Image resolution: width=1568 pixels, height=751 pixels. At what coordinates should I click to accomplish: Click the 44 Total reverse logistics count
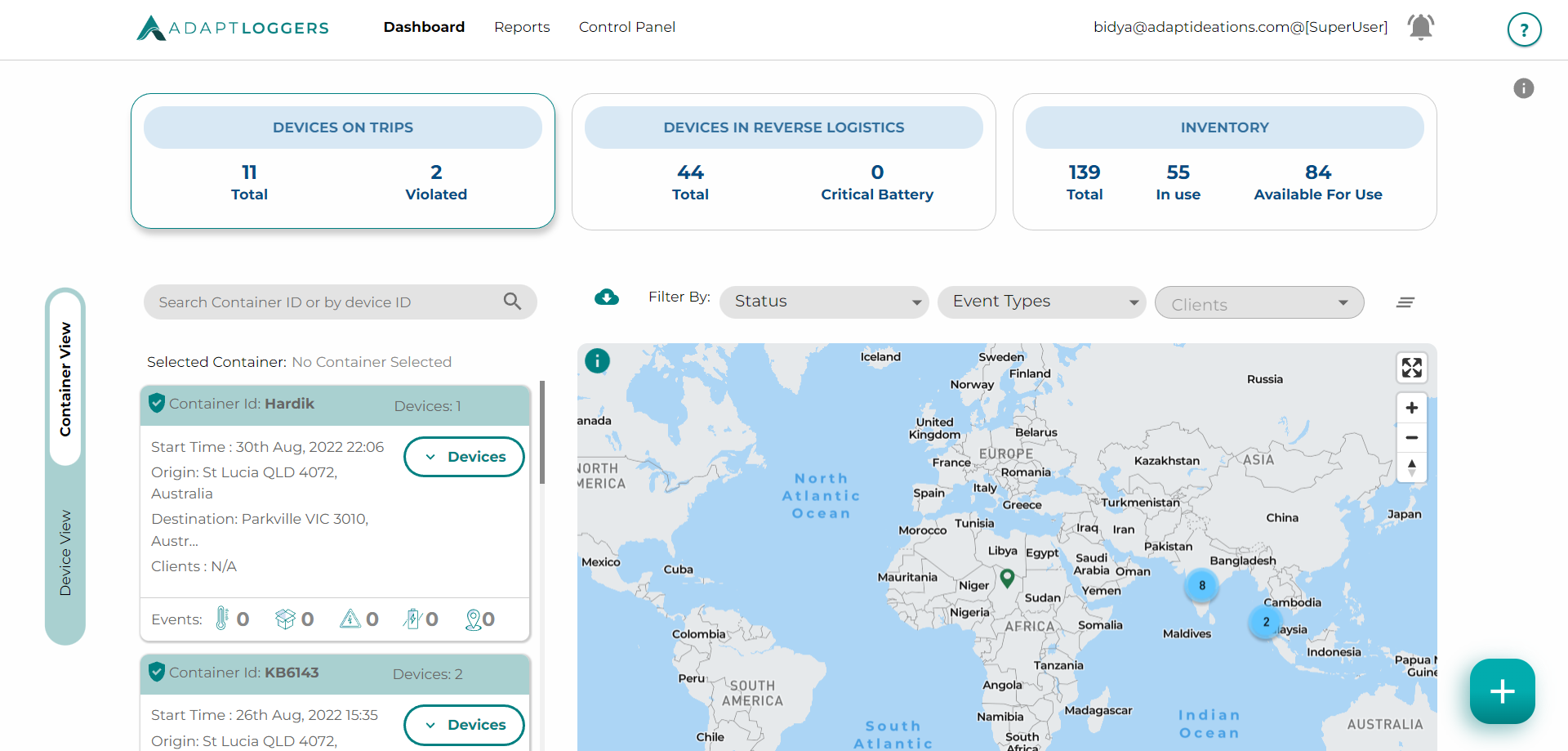coord(690,182)
